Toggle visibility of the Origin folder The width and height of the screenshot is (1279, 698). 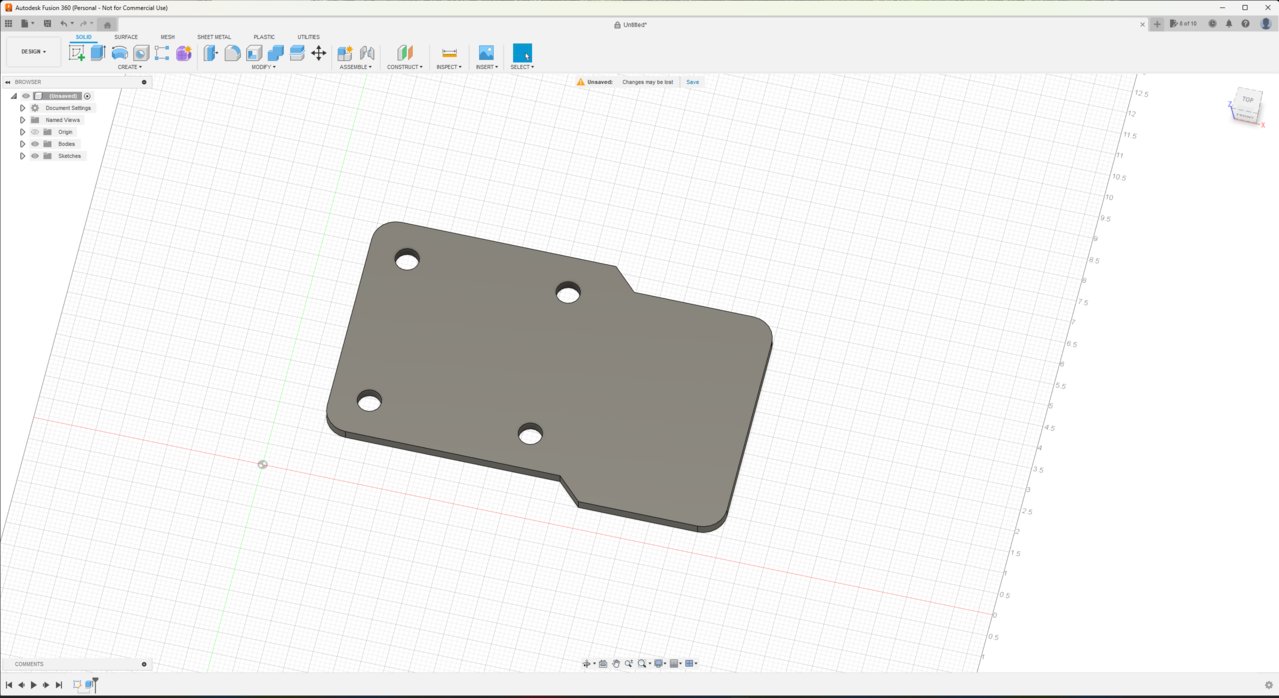point(35,132)
